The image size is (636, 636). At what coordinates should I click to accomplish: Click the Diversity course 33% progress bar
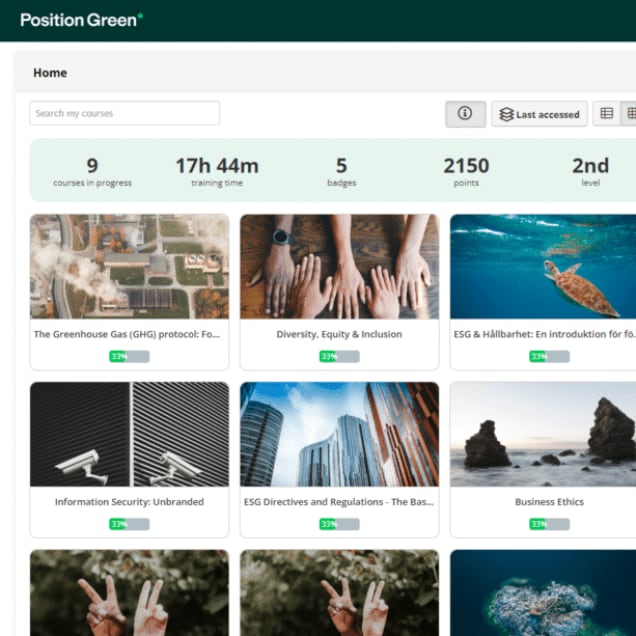(x=339, y=356)
